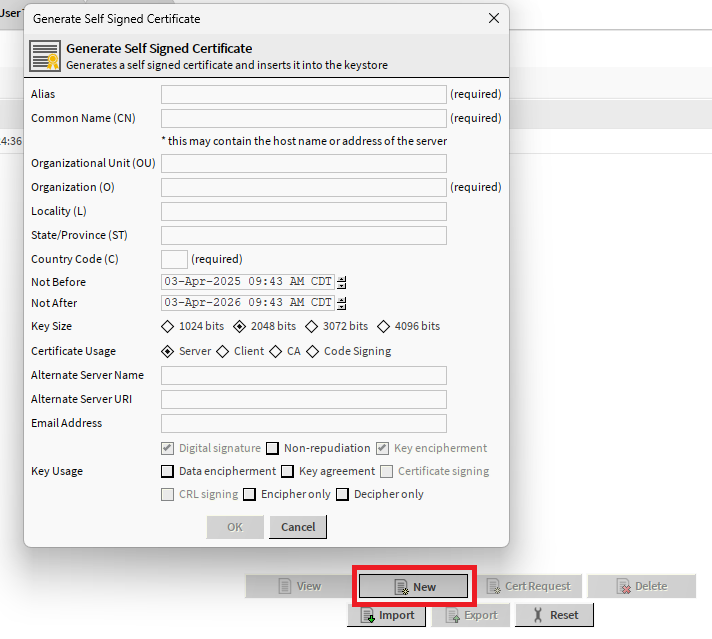This screenshot has height=639, width=712.
Task: Close the Generate Self Signed Certificate dialog
Action: [x=493, y=18]
